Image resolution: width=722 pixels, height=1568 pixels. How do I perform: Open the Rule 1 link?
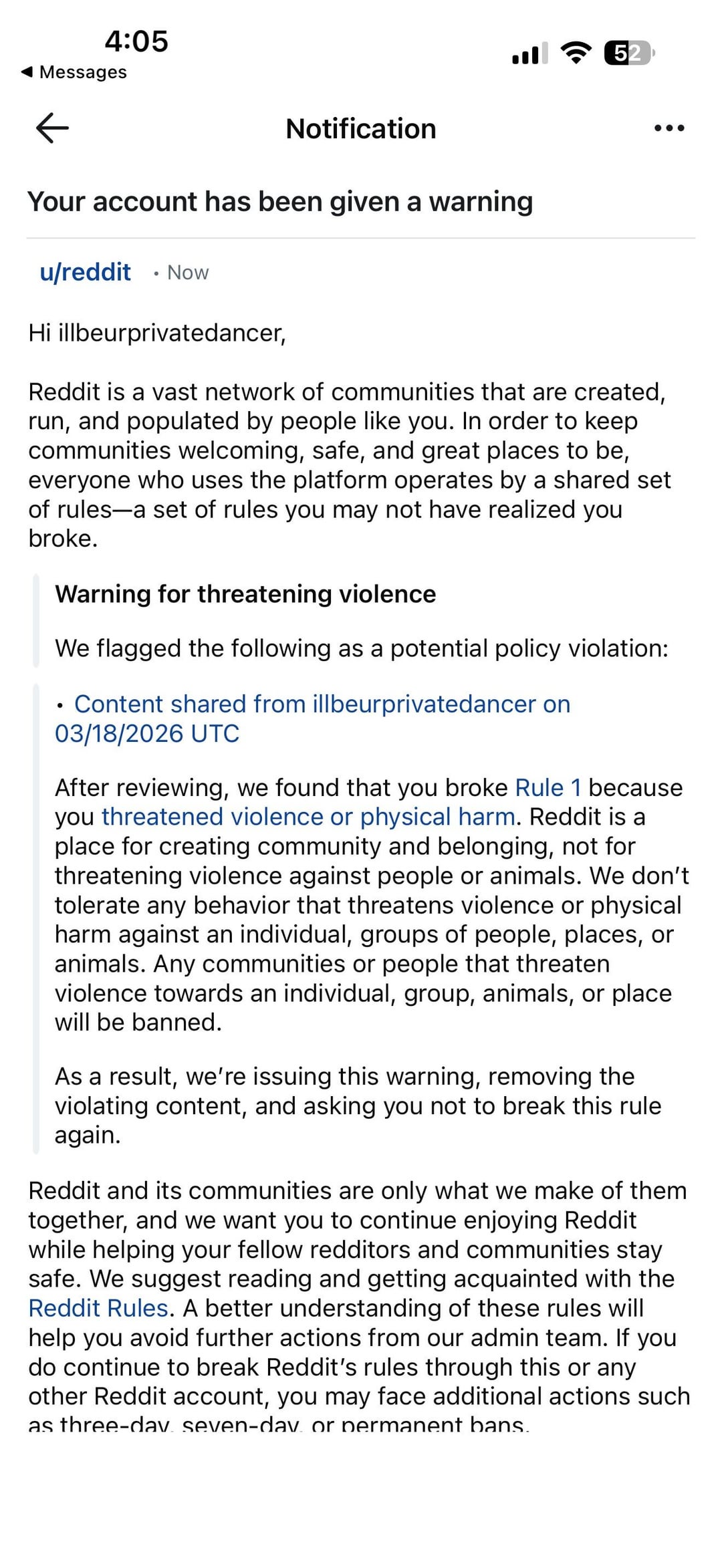coord(548,787)
